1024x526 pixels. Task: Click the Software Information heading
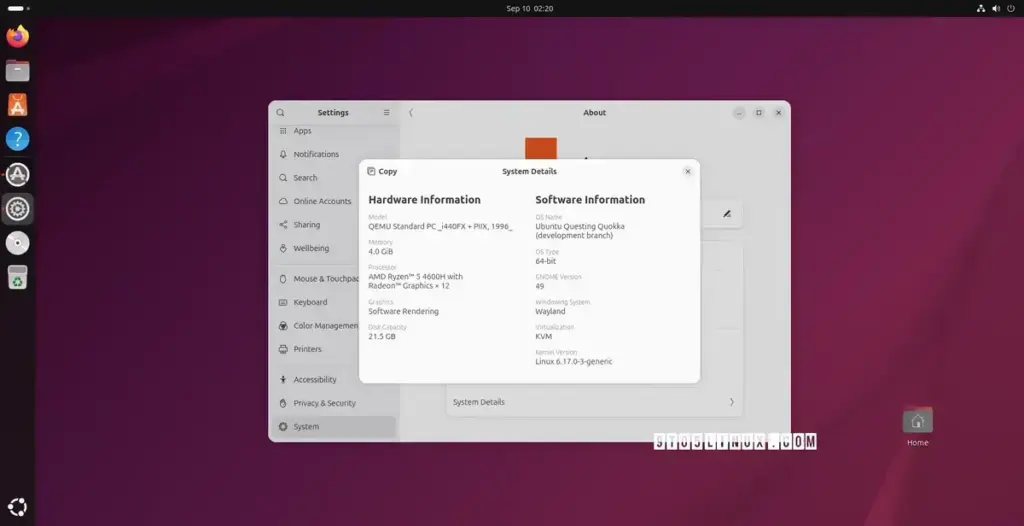point(590,200)
